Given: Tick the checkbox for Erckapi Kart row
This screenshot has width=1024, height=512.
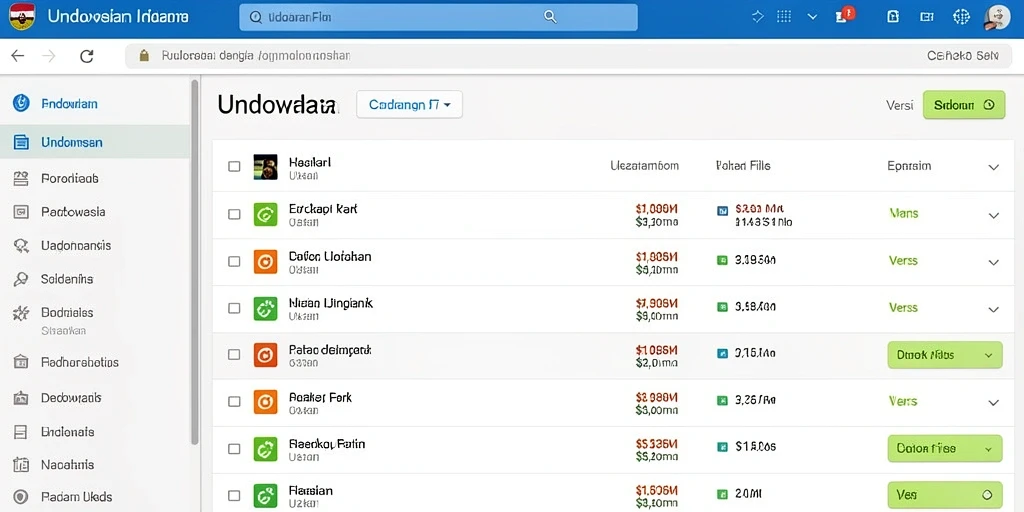Looking at the screenshot, I should point(234,214).
